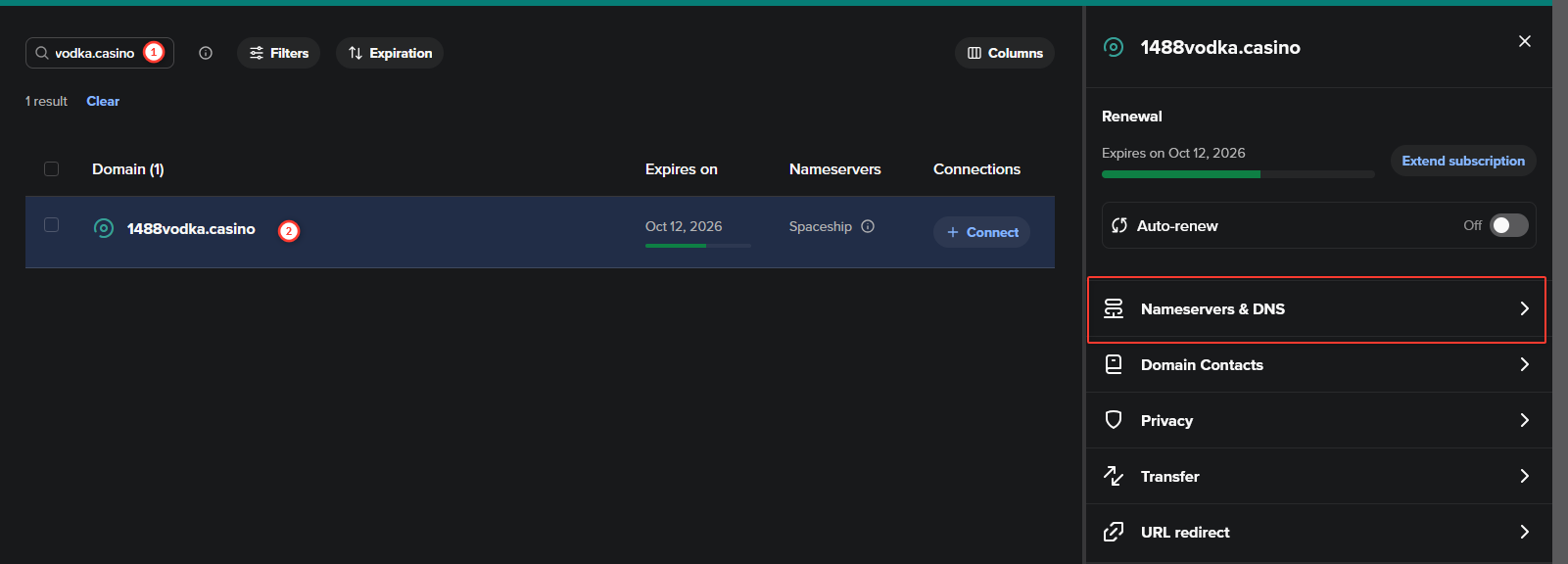Click the Clear link to reset search

click(103, 101)
